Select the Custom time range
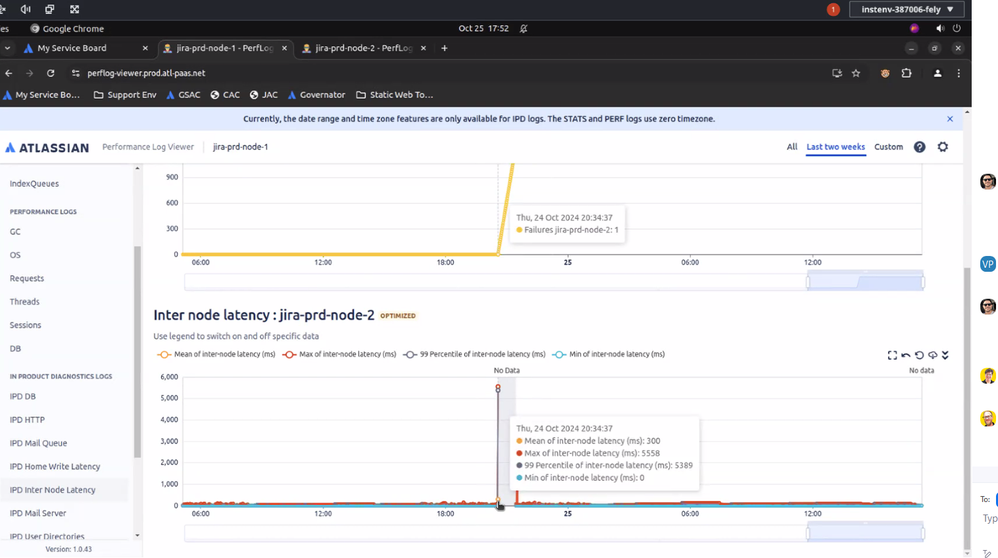The height and width of the screenshot is (558, 998). point(889,147)
